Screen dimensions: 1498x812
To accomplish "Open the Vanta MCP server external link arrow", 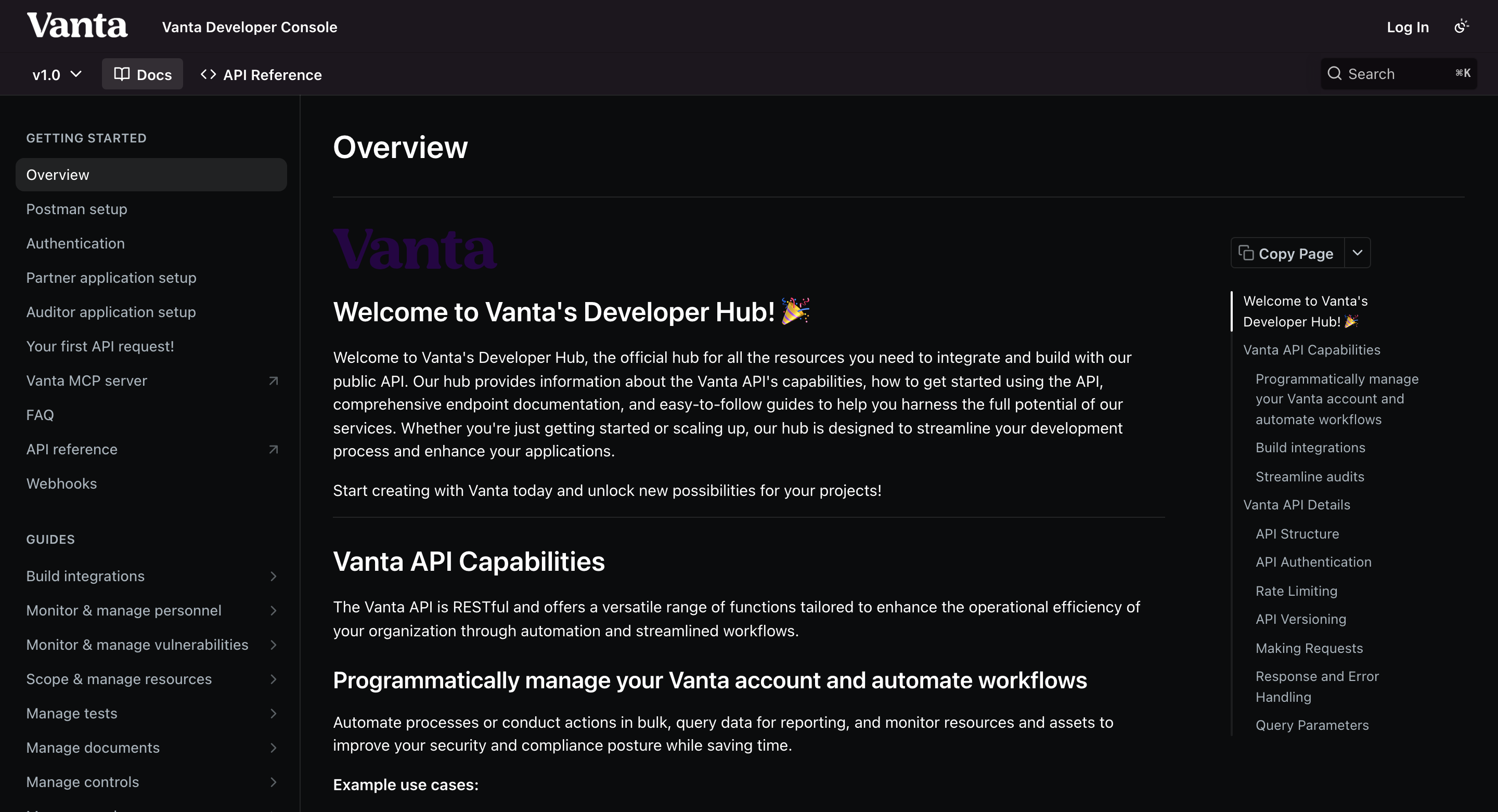I will [x=273, y=381].
